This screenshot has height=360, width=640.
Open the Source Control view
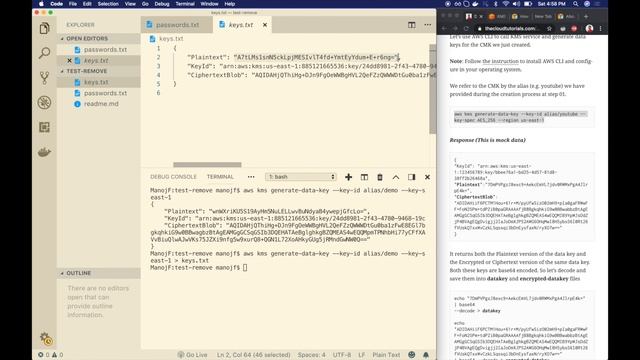[44, 78]
